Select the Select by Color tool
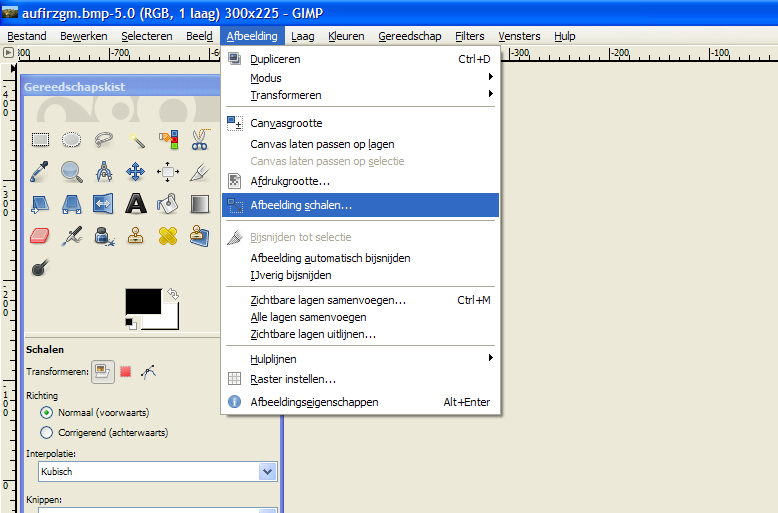The height and width of the screenshot is (513, 778). [x=168, y=140]
